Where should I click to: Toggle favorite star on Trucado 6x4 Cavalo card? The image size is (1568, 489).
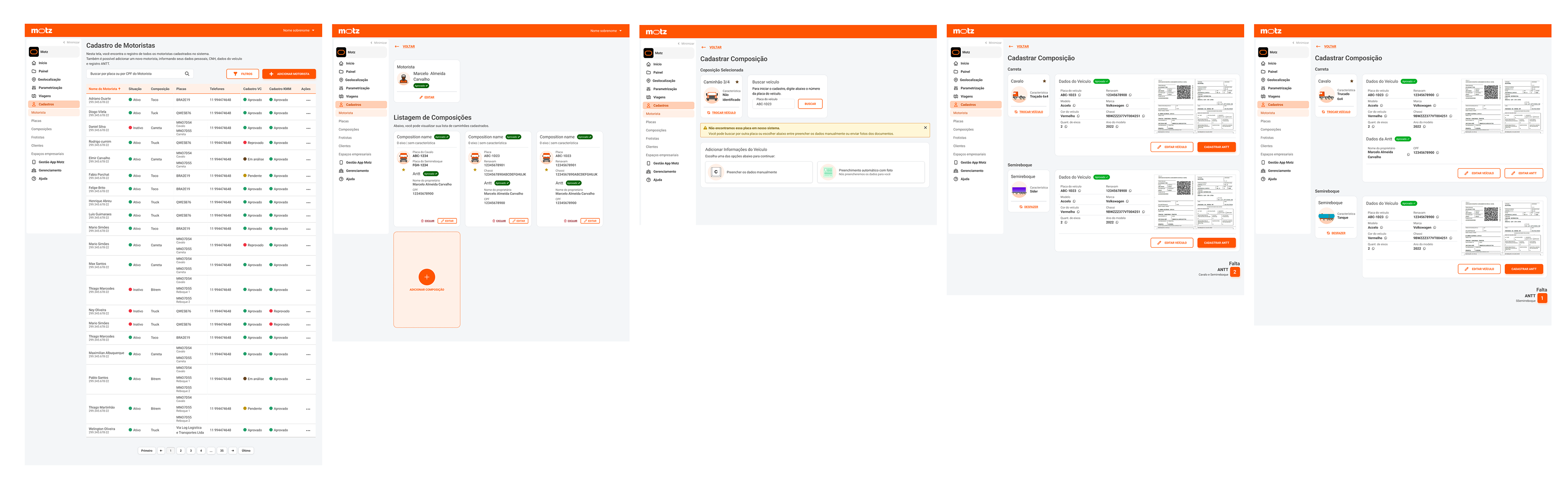[x=1352, y=81]
